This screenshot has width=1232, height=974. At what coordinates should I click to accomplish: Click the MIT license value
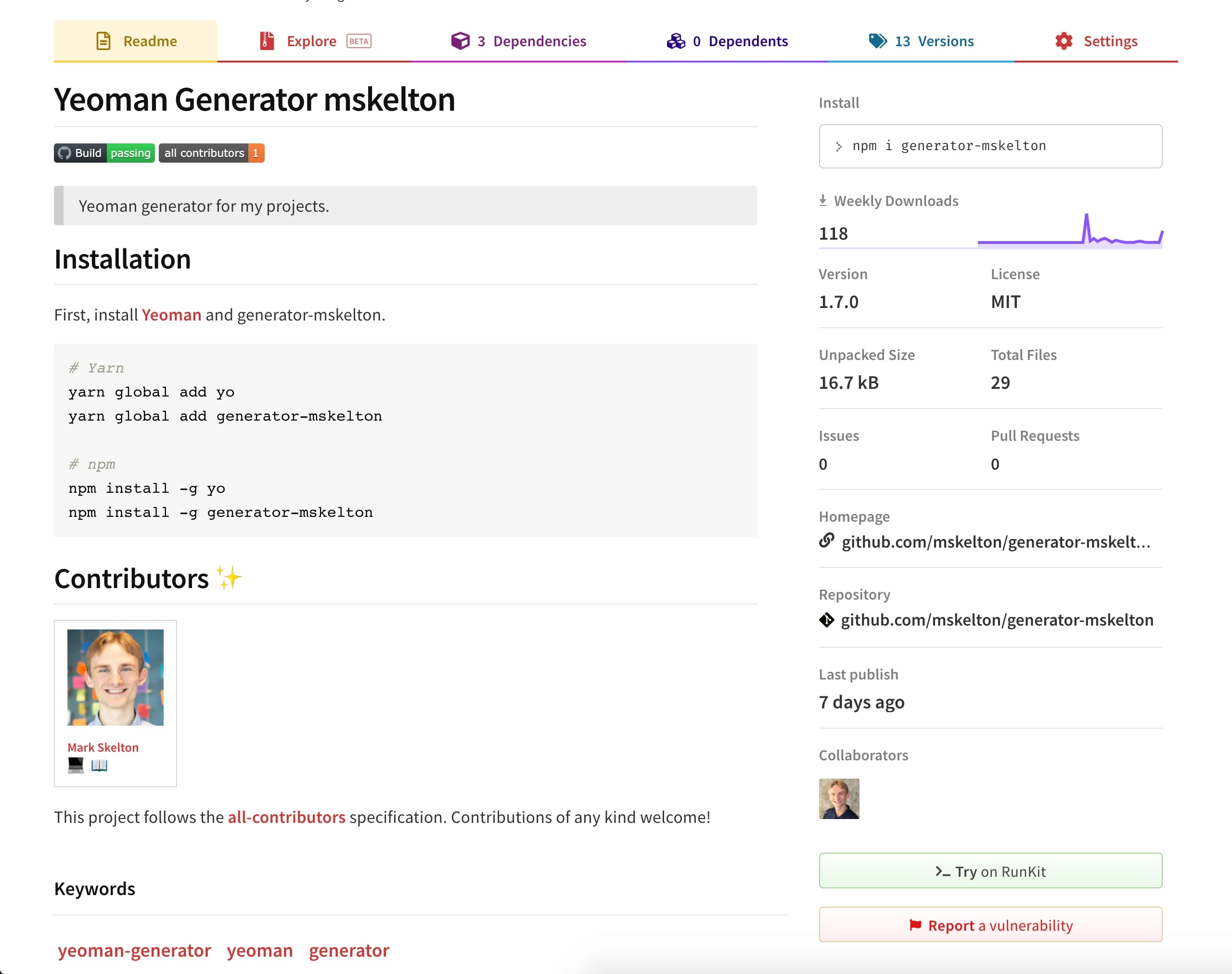pos(1005,302)
